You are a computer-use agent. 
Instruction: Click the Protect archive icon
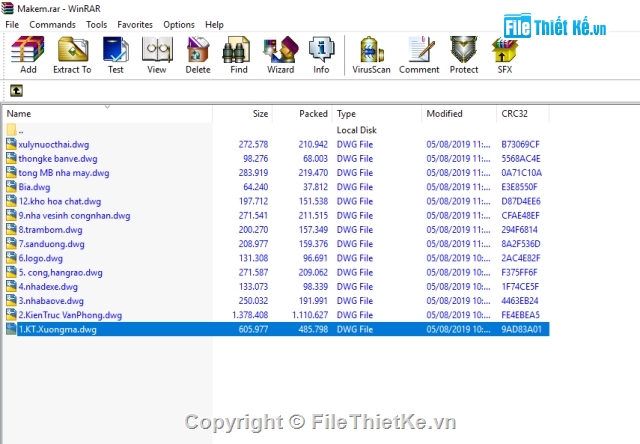click(x=464, y=49)
